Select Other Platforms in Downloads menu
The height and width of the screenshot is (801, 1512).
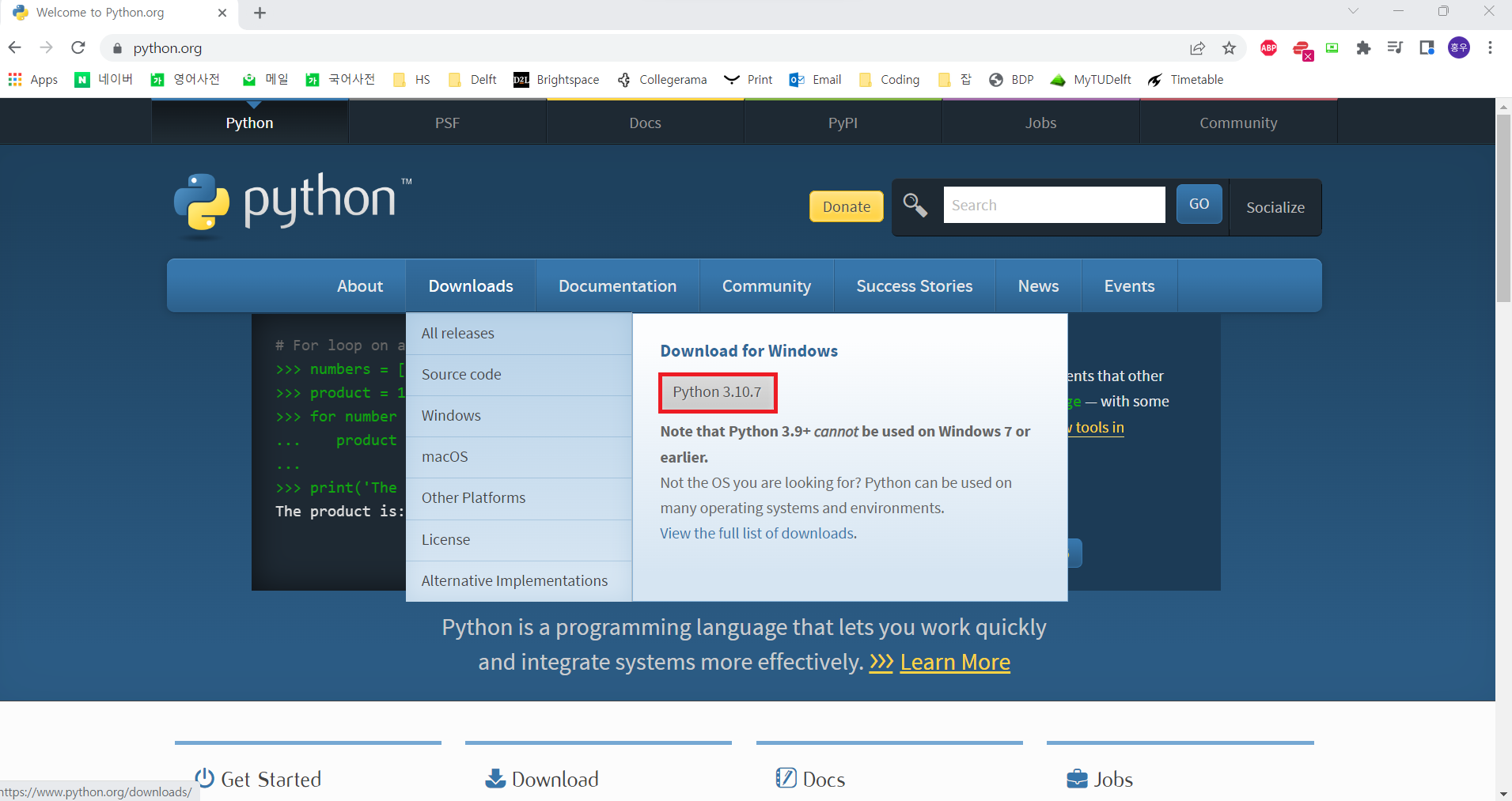pyautogui.click(x=519, y=498)
